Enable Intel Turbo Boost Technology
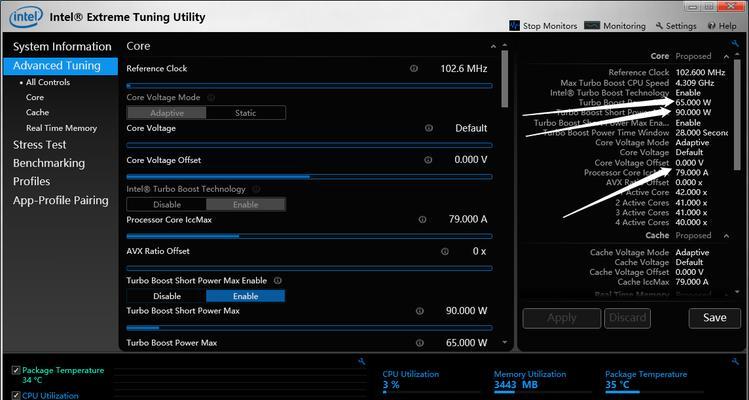This screenshot has width=749, height=400. coord(246,205)
